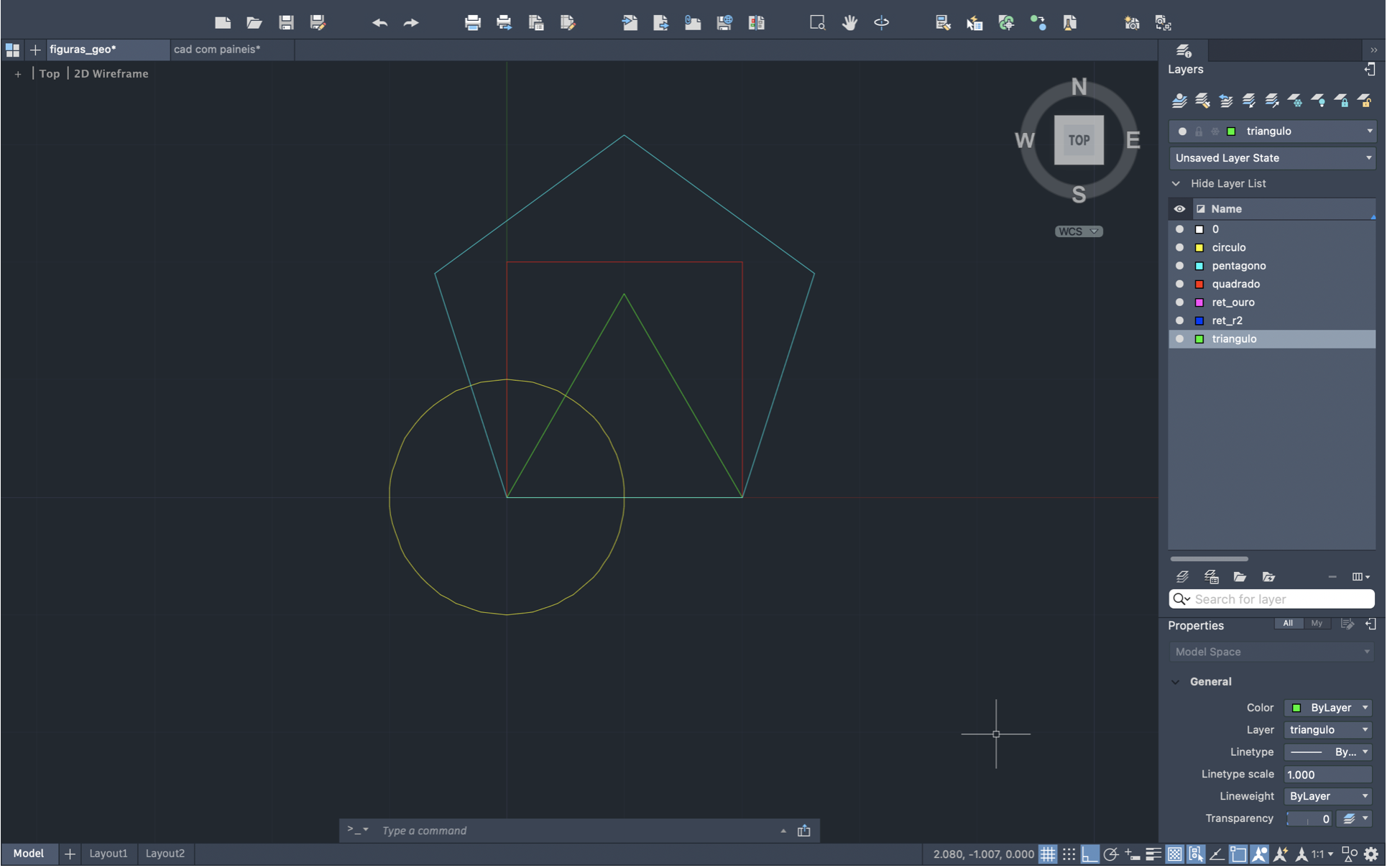Click the 3D Orbit tool icon
The height and width of the screenshot is (868, 1387).
tap(881, 22)
